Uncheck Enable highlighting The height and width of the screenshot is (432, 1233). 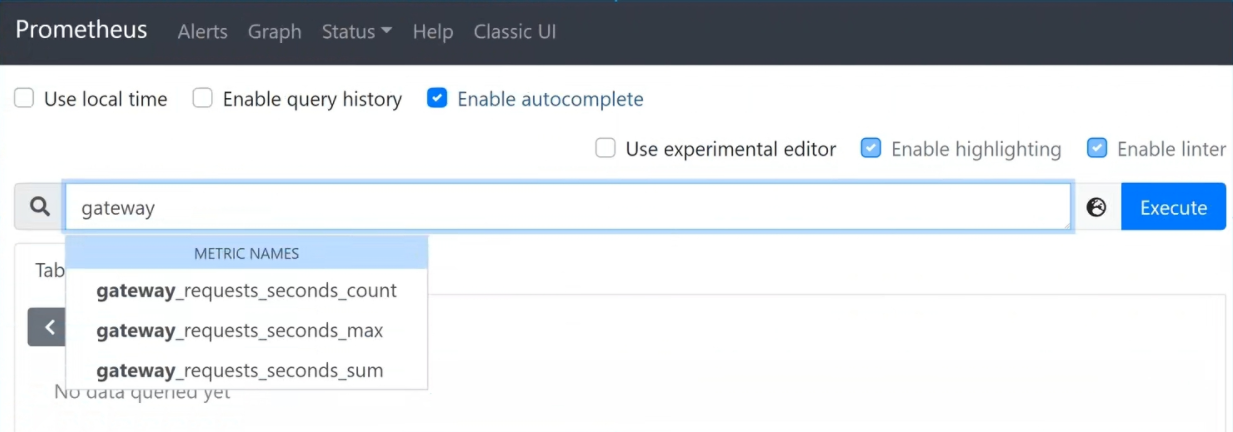(871, 149)
